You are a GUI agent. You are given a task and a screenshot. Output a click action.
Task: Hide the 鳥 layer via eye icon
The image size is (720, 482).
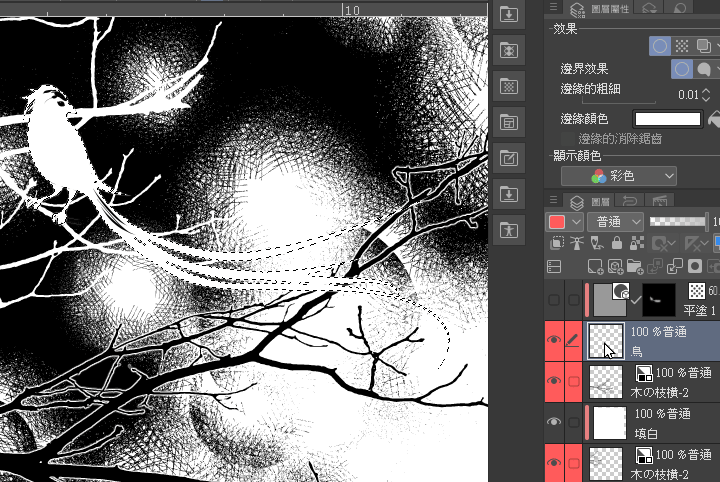(554, 340)
